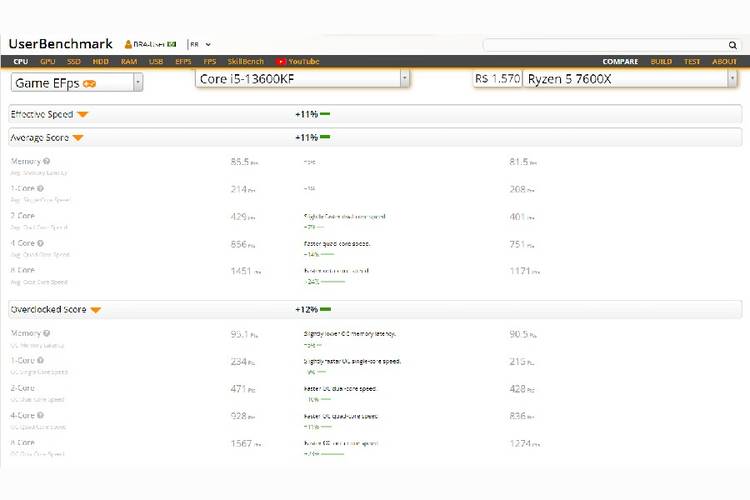Click the +11% Average Score result
750x500 pixels.
(x=307, y=137)
